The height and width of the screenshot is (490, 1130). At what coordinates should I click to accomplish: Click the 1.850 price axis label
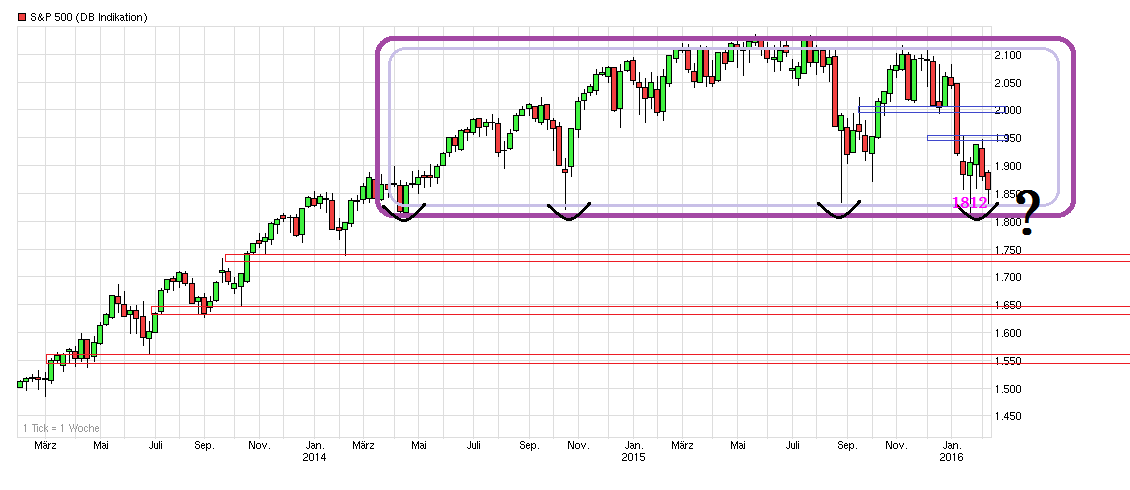[x=1010, y=195]
